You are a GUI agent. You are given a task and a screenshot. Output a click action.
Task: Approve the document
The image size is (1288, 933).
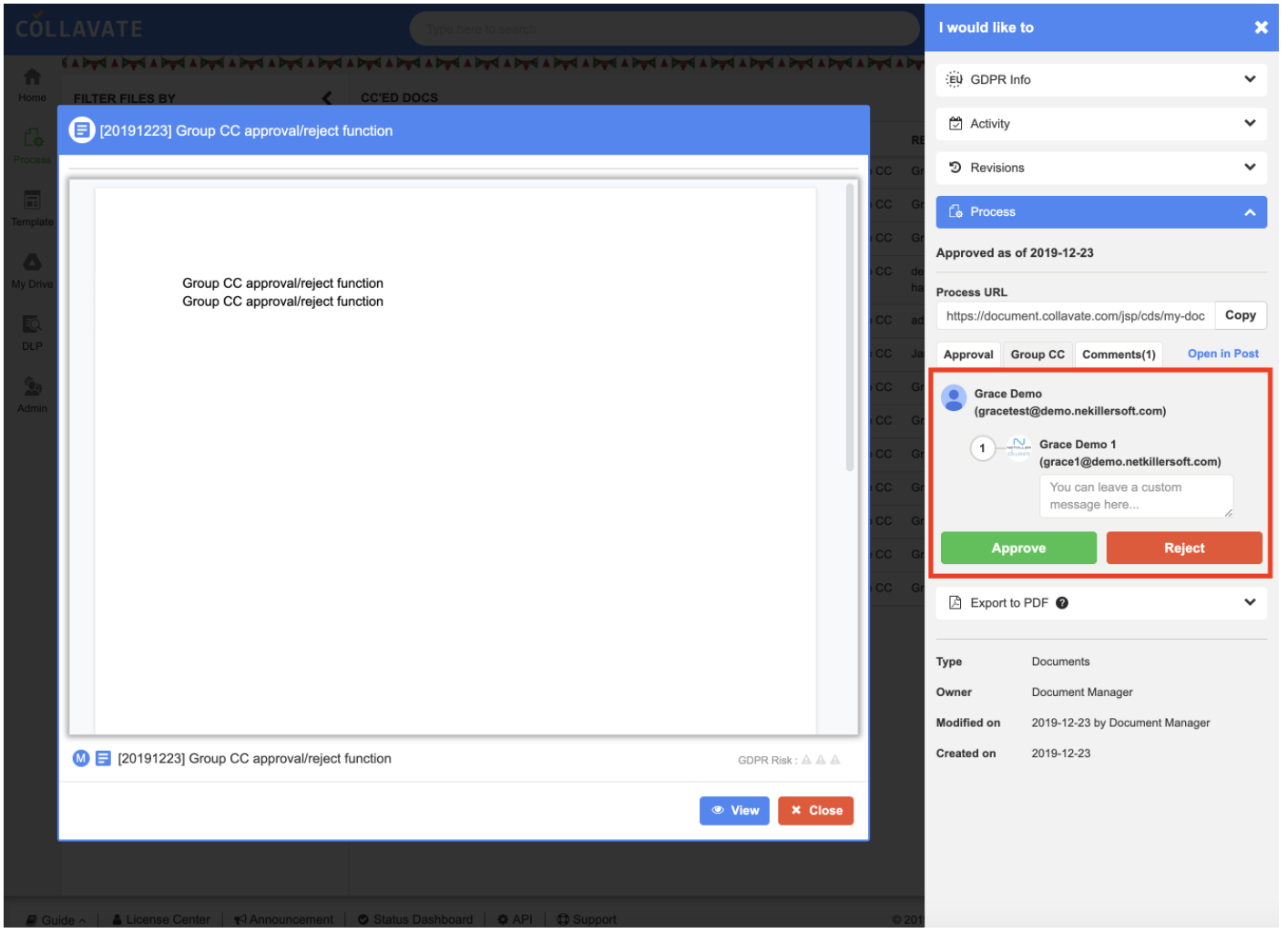[x=1018, y=548]
